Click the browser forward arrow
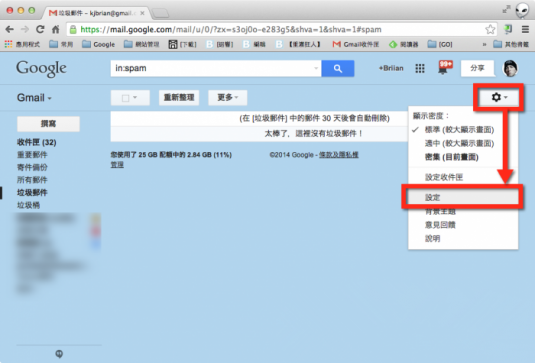The height and width of the screenshot is (363, 535). coord(25,29)
